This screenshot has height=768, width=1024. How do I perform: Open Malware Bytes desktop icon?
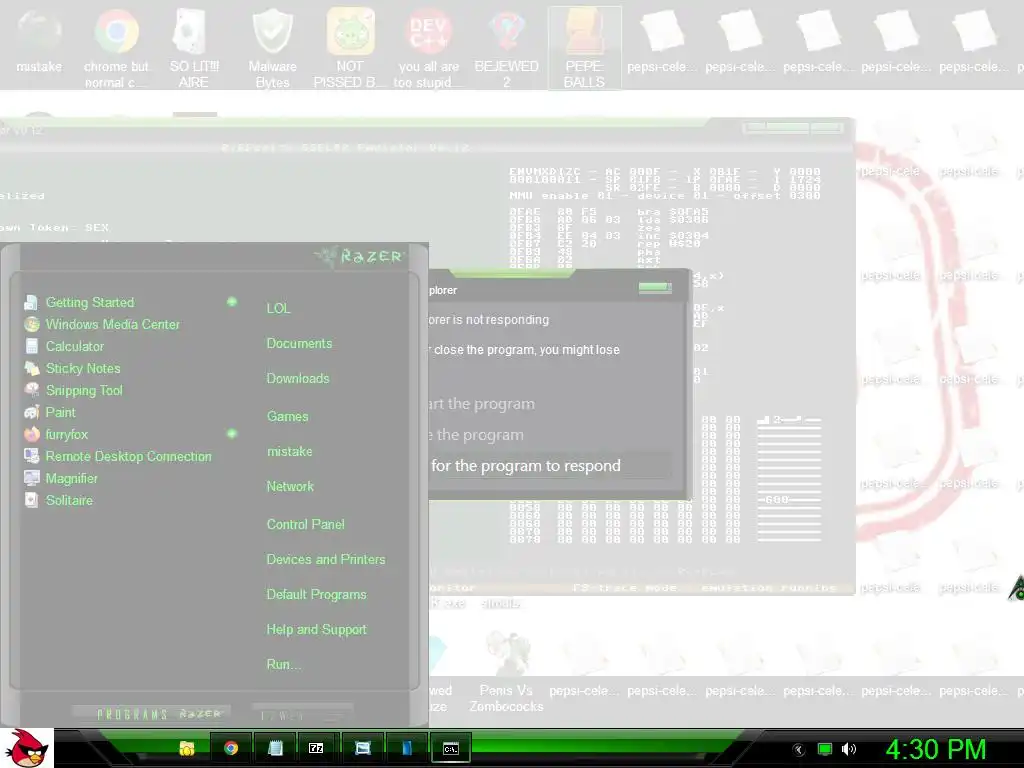click(272, 47)
